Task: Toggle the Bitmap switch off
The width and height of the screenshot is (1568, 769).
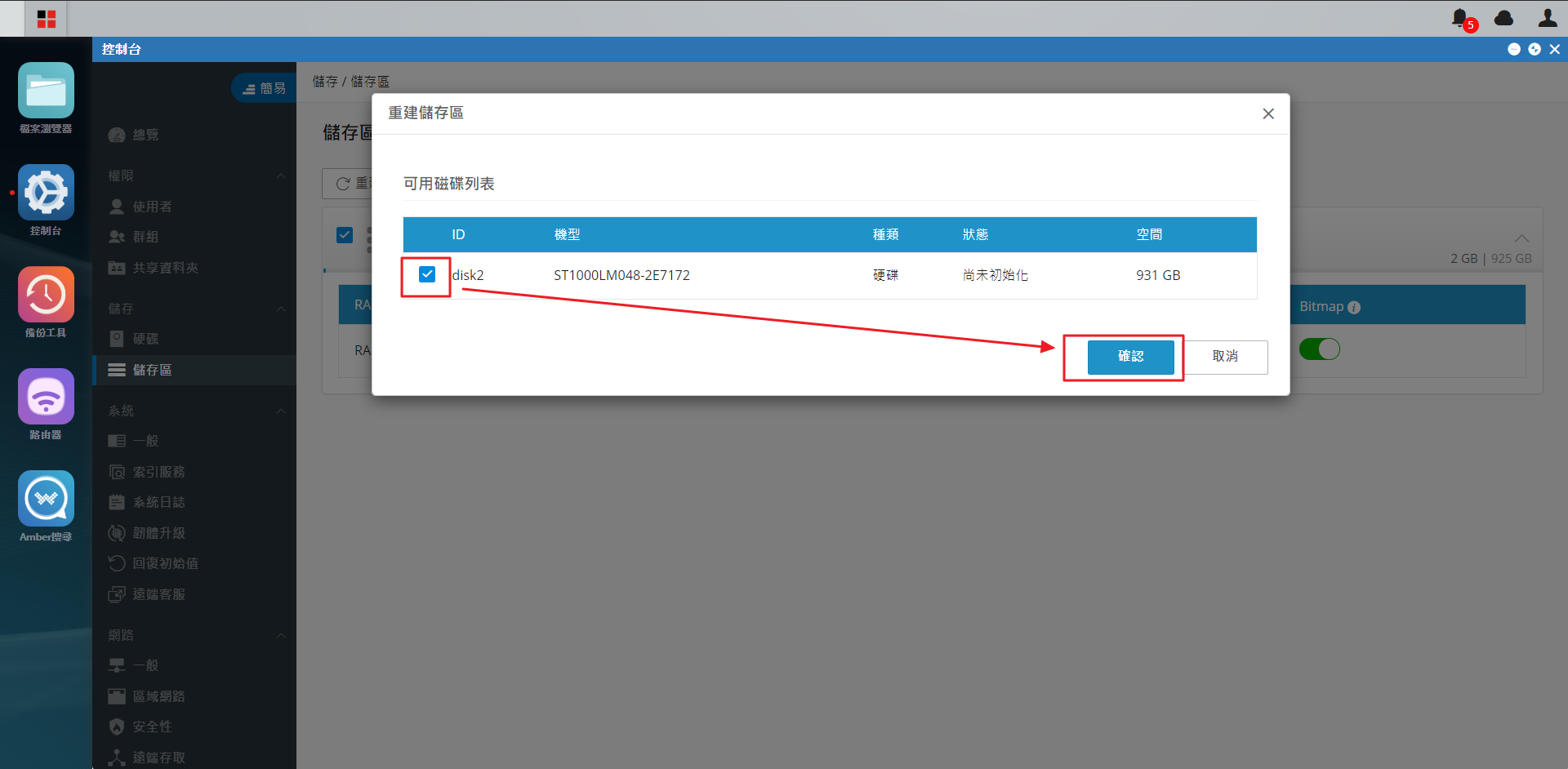Action: (x=1320, y=349)
